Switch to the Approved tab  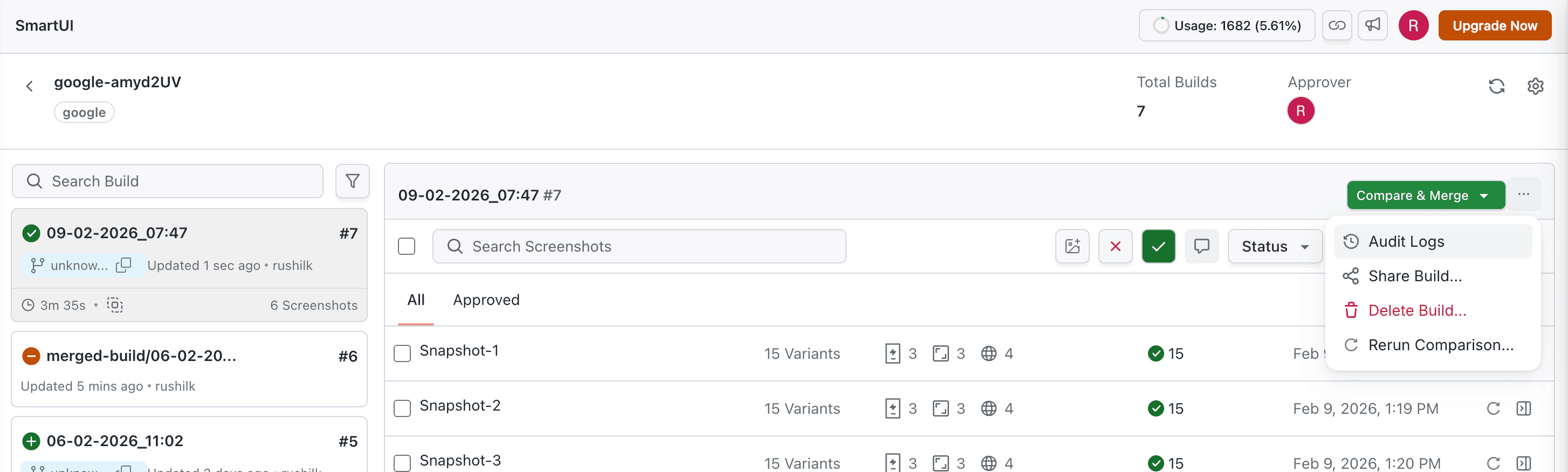click(486, 300)
